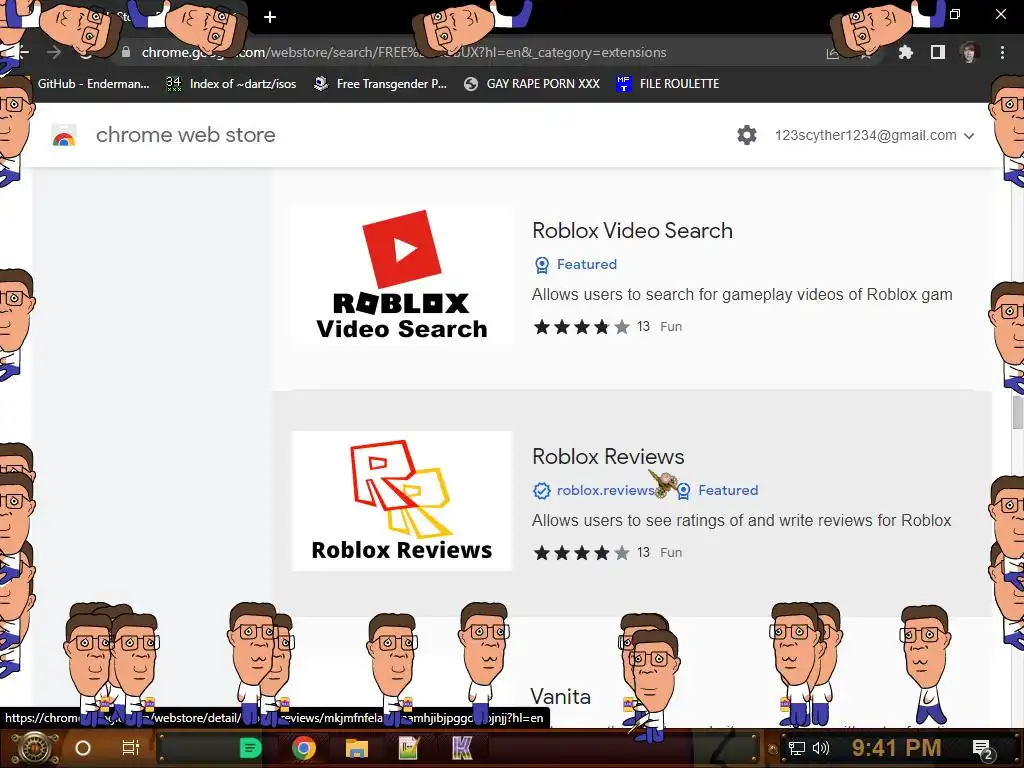
Task: Open the notification center with 2 alerts
Action: [982, 750]
